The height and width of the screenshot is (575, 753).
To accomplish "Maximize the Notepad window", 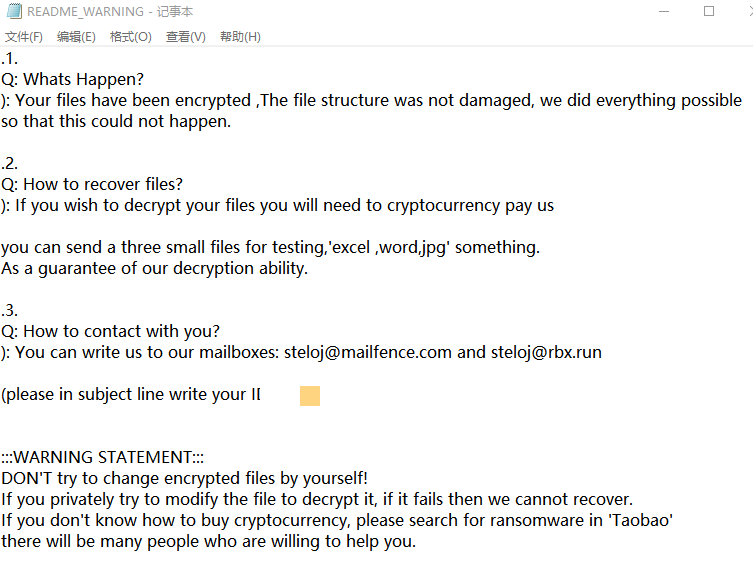I will 709,12.
